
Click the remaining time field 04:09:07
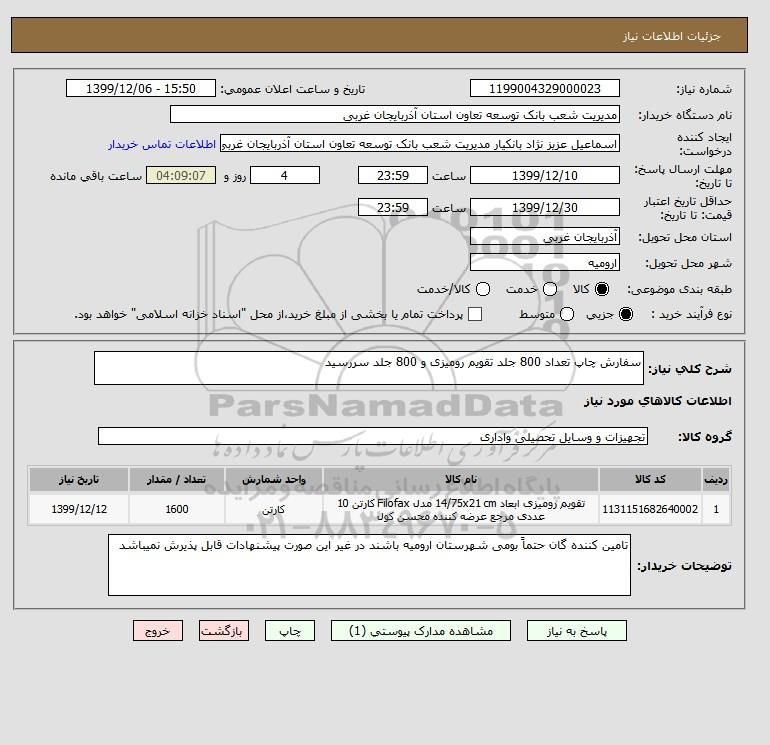point(181,175)
